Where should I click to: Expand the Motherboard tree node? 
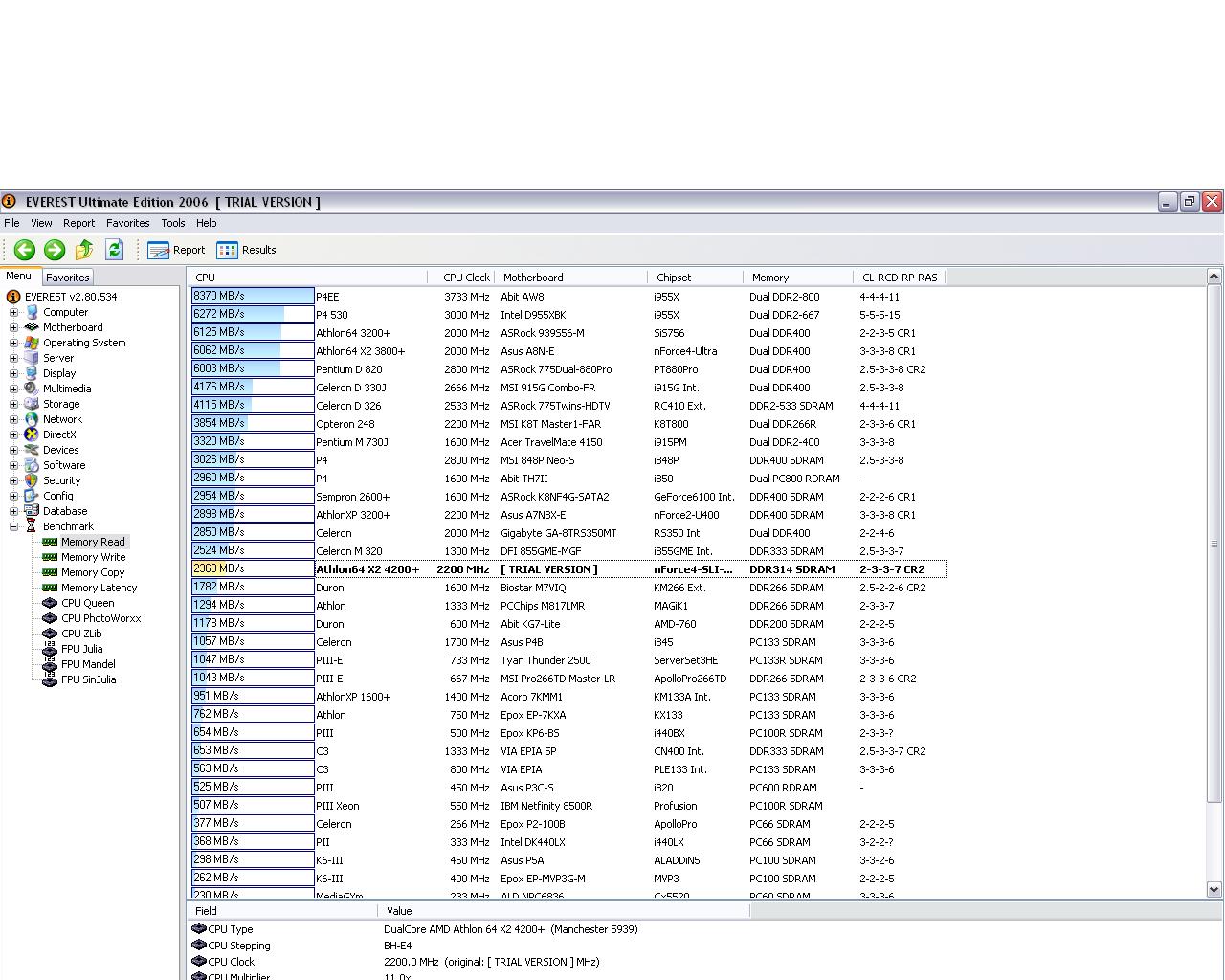[x=13, y=327]
